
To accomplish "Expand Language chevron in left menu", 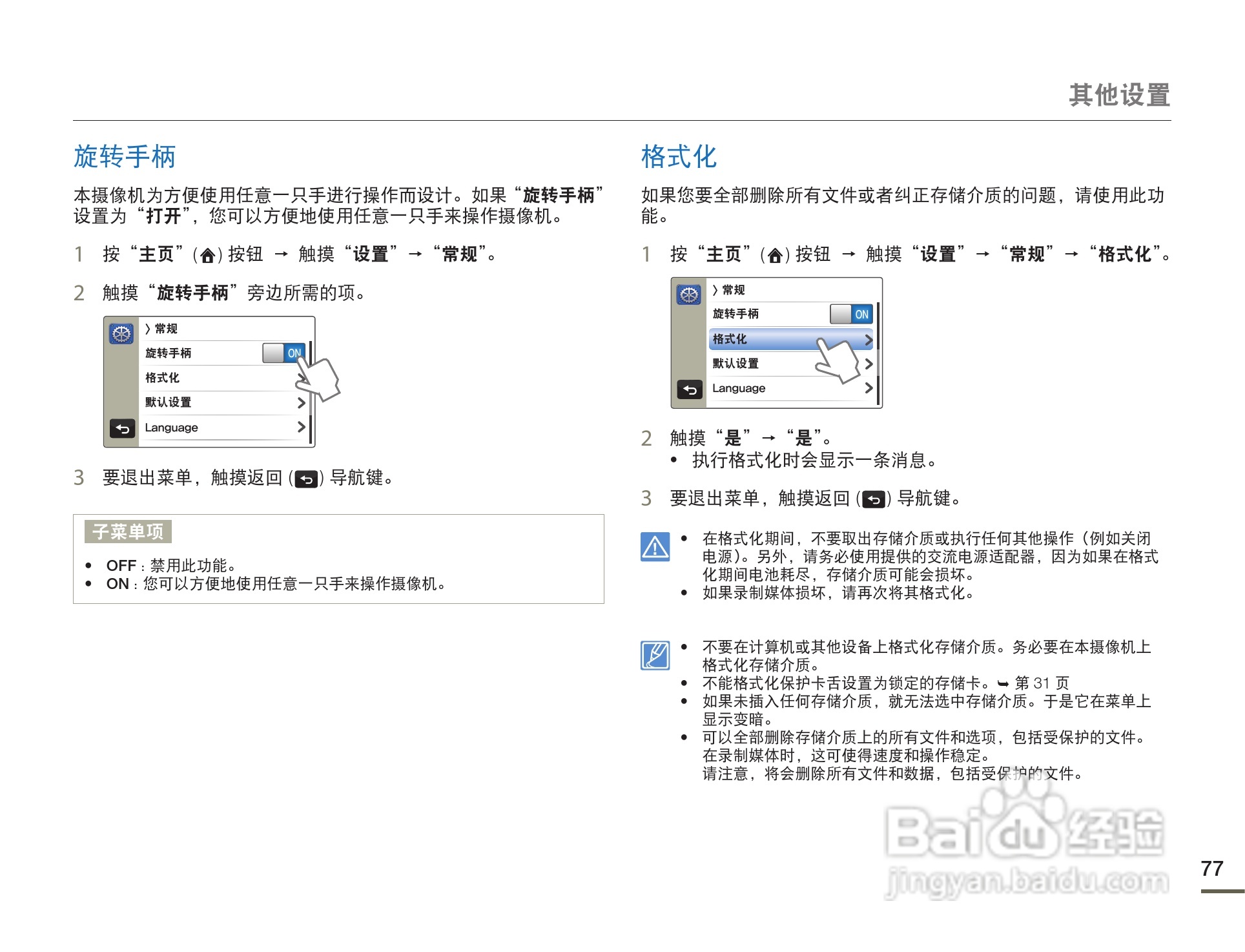I will click(x=301, y=427).
